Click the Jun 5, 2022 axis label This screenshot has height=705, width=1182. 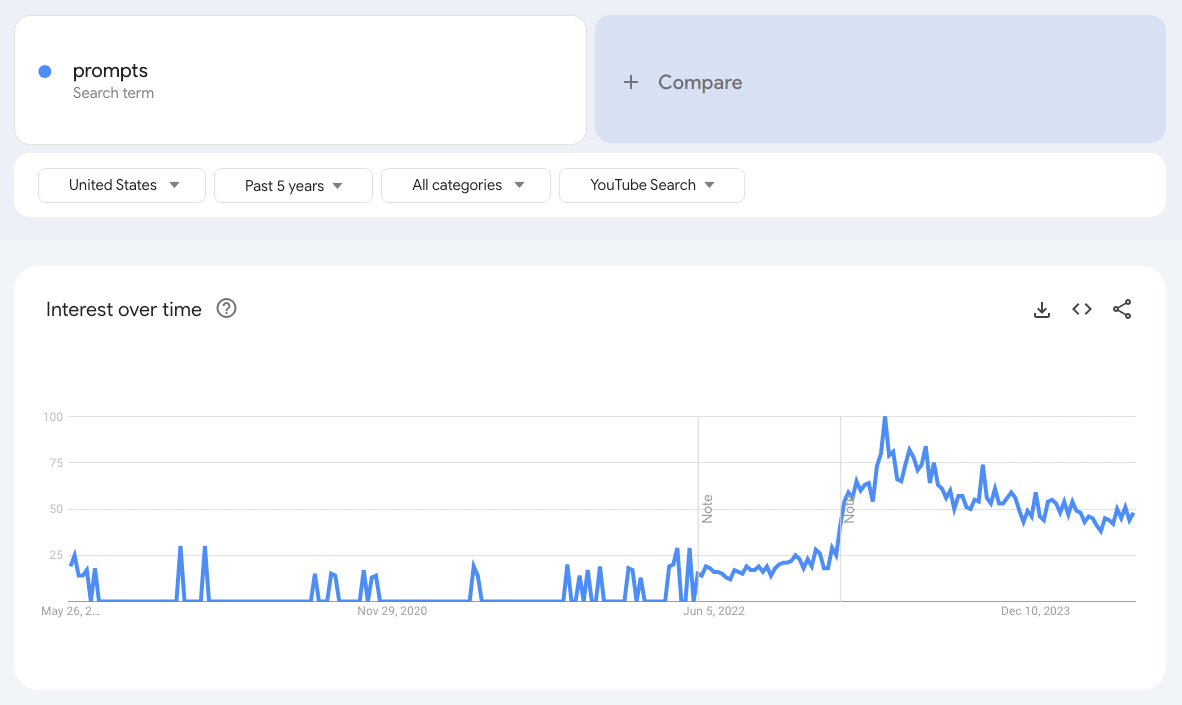click(x=714, y=610)
